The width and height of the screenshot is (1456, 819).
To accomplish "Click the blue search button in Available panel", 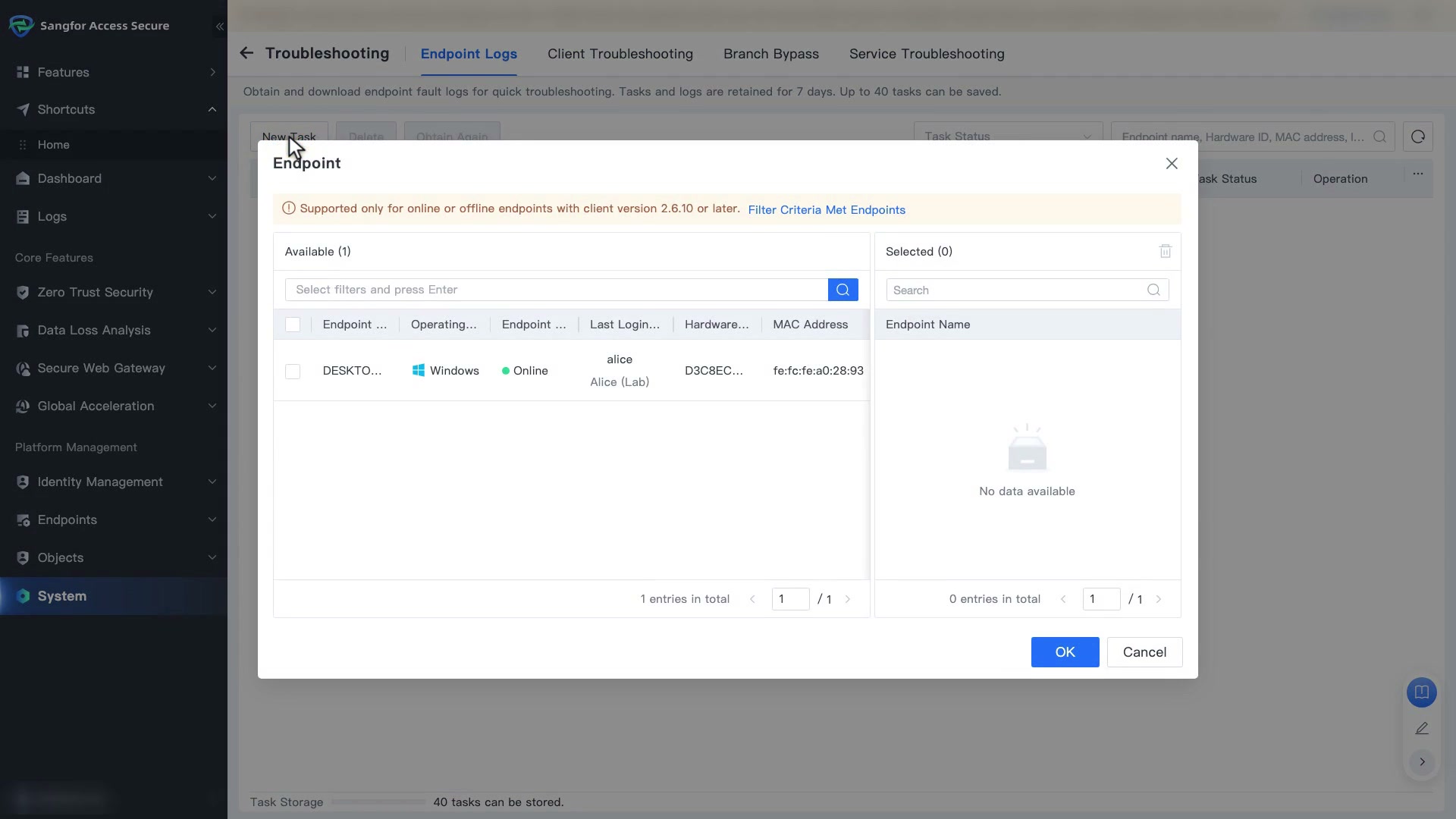I will tap(843, 290).
